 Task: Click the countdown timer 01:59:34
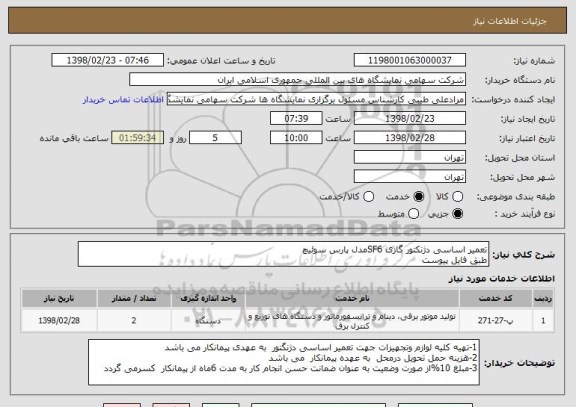137,138
